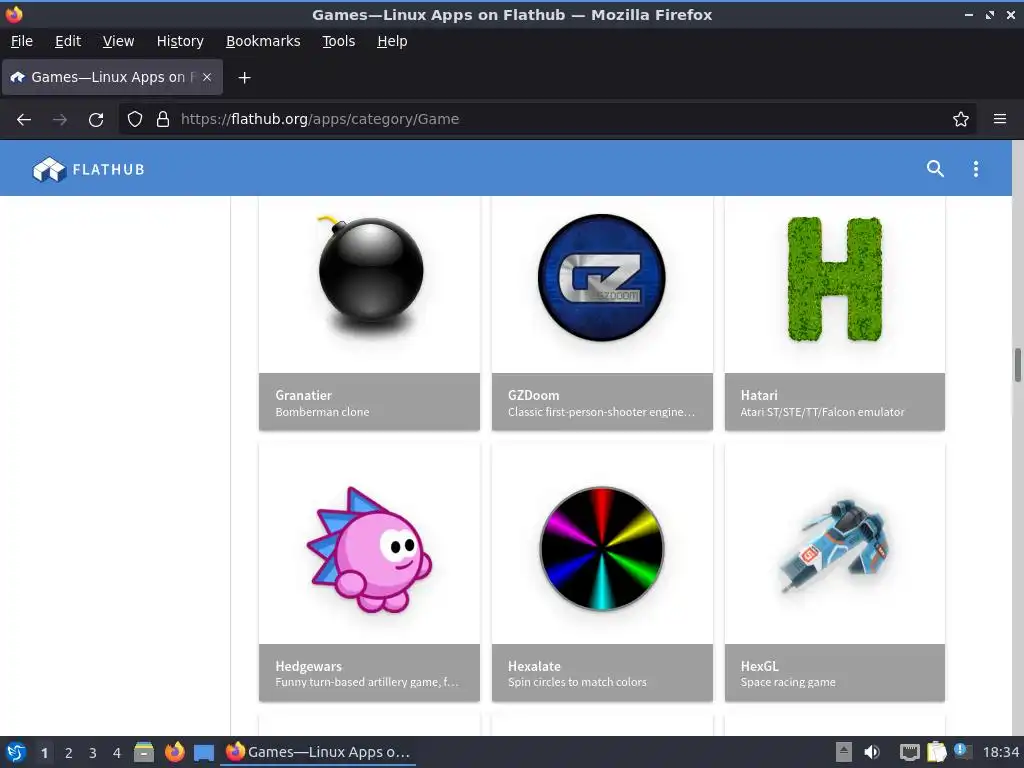Open the Lubuntu start menu icon
The width and height of the screenshot is (1024, 768).
click(x=16, y=752)
